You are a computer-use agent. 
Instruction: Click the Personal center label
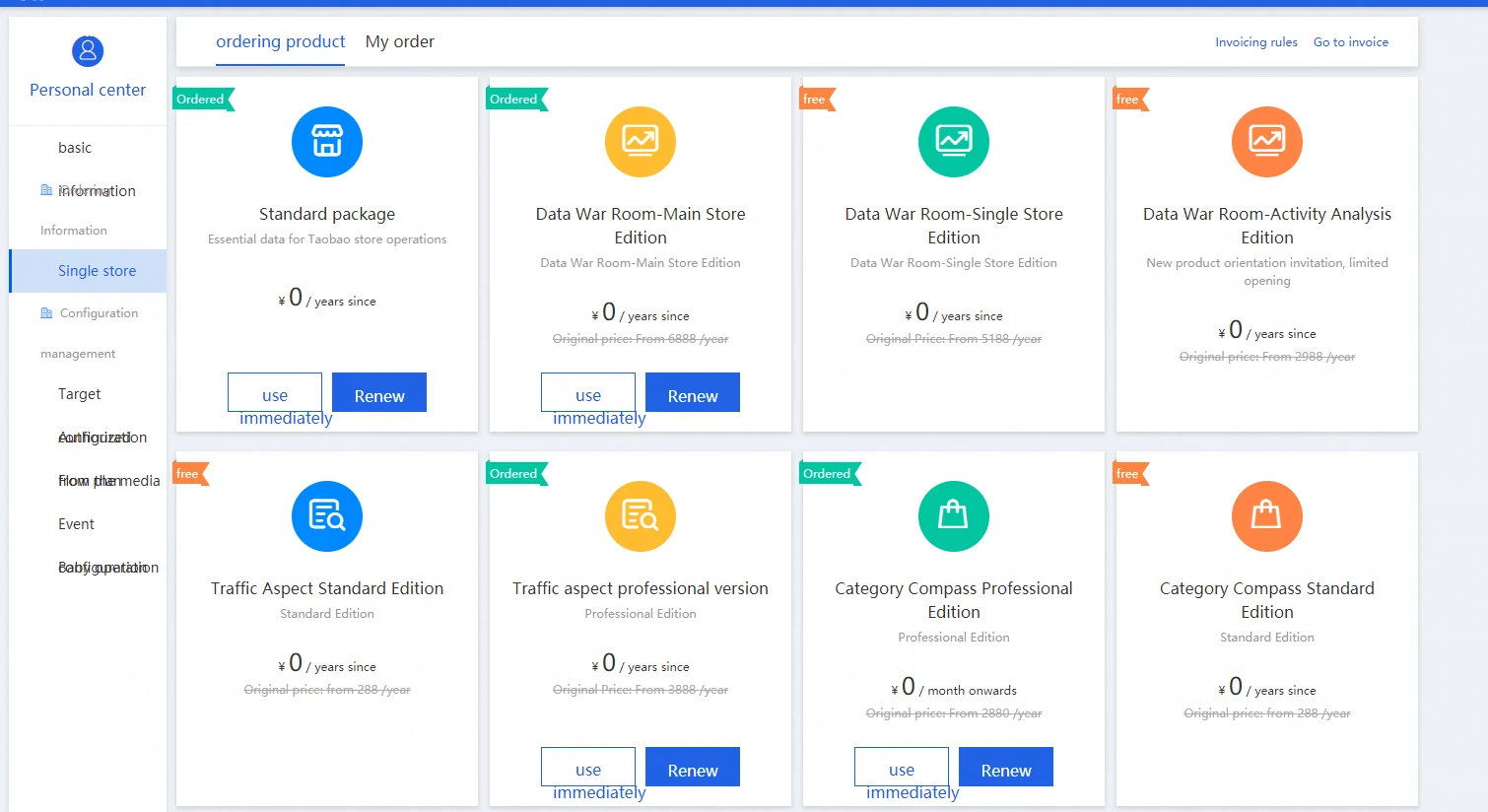coord(88,90)
